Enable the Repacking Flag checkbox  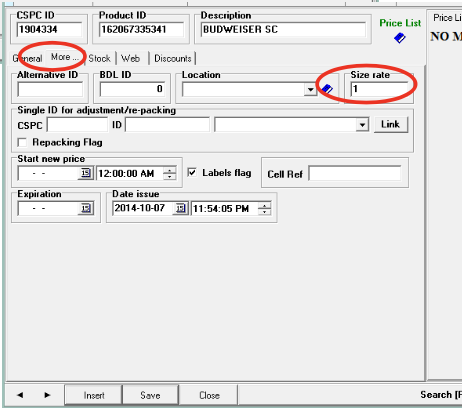[x=22, y=143]
